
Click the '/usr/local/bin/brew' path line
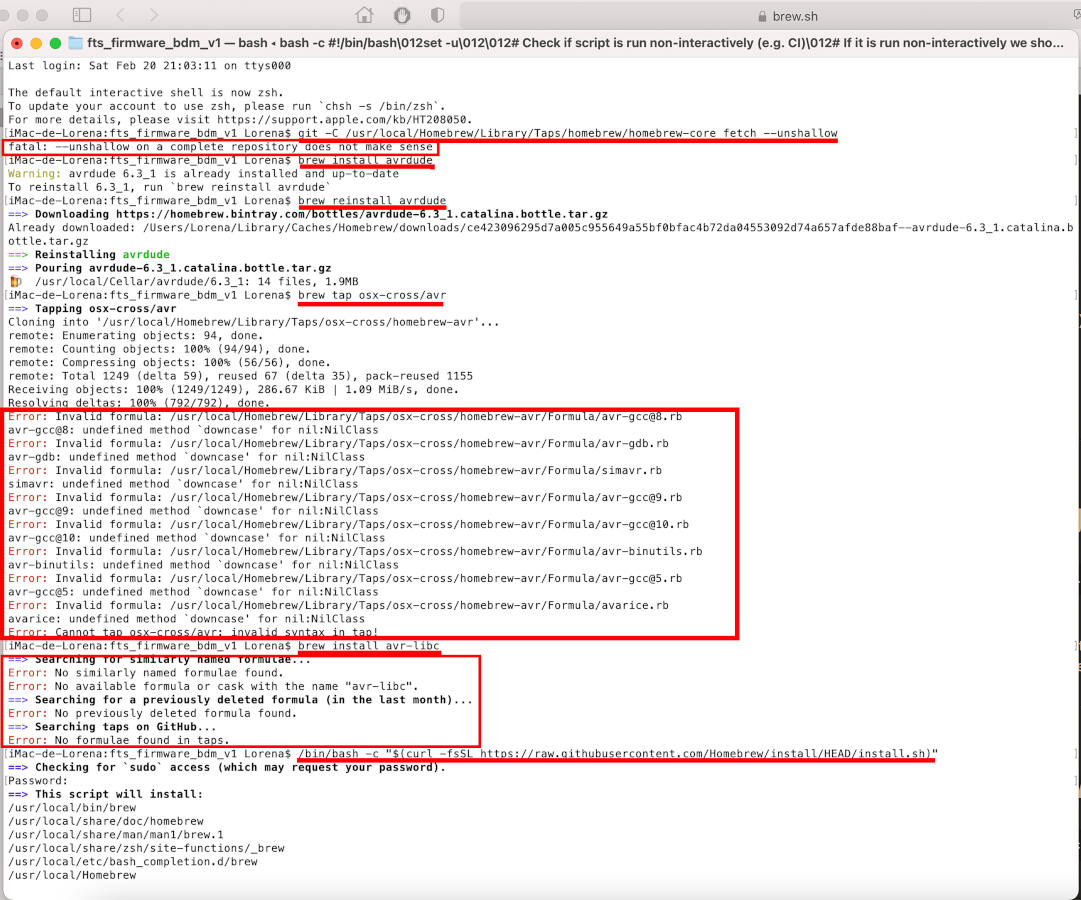[72, 808]
